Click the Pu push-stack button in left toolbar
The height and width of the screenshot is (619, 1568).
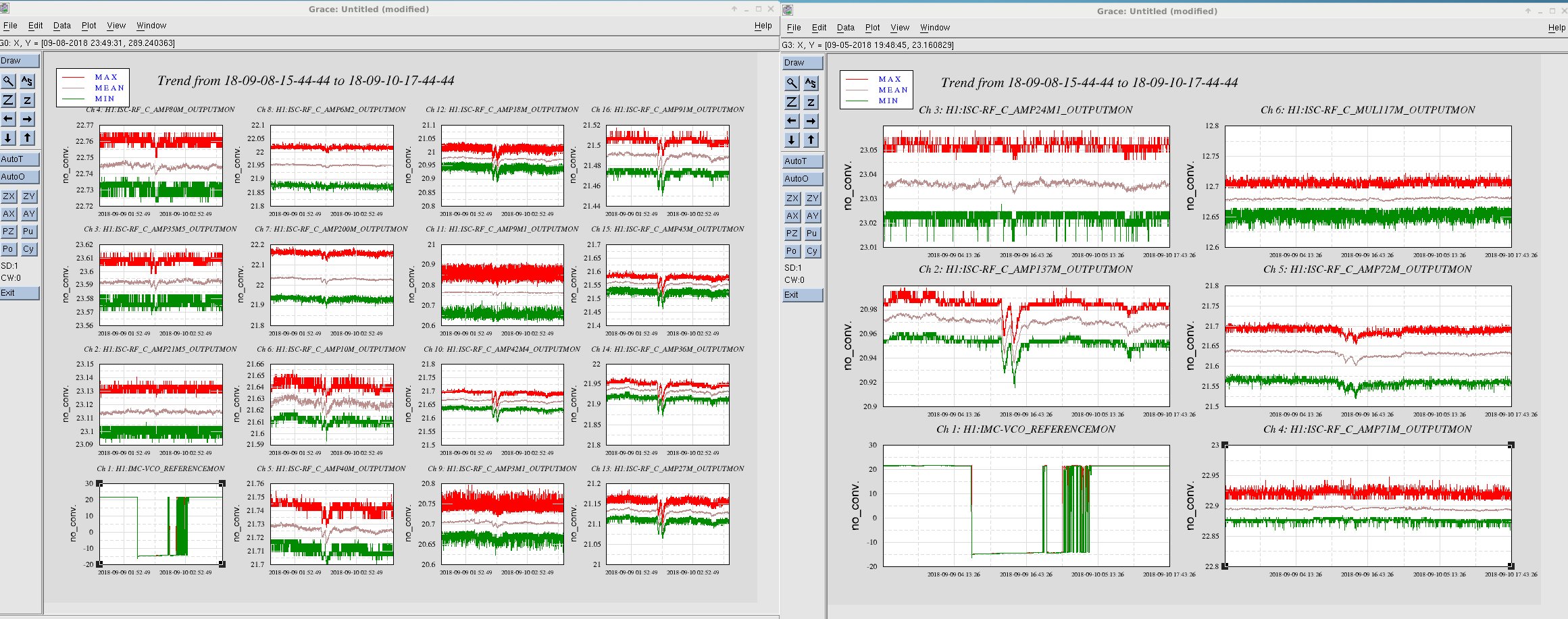click(x=28, y=232)
